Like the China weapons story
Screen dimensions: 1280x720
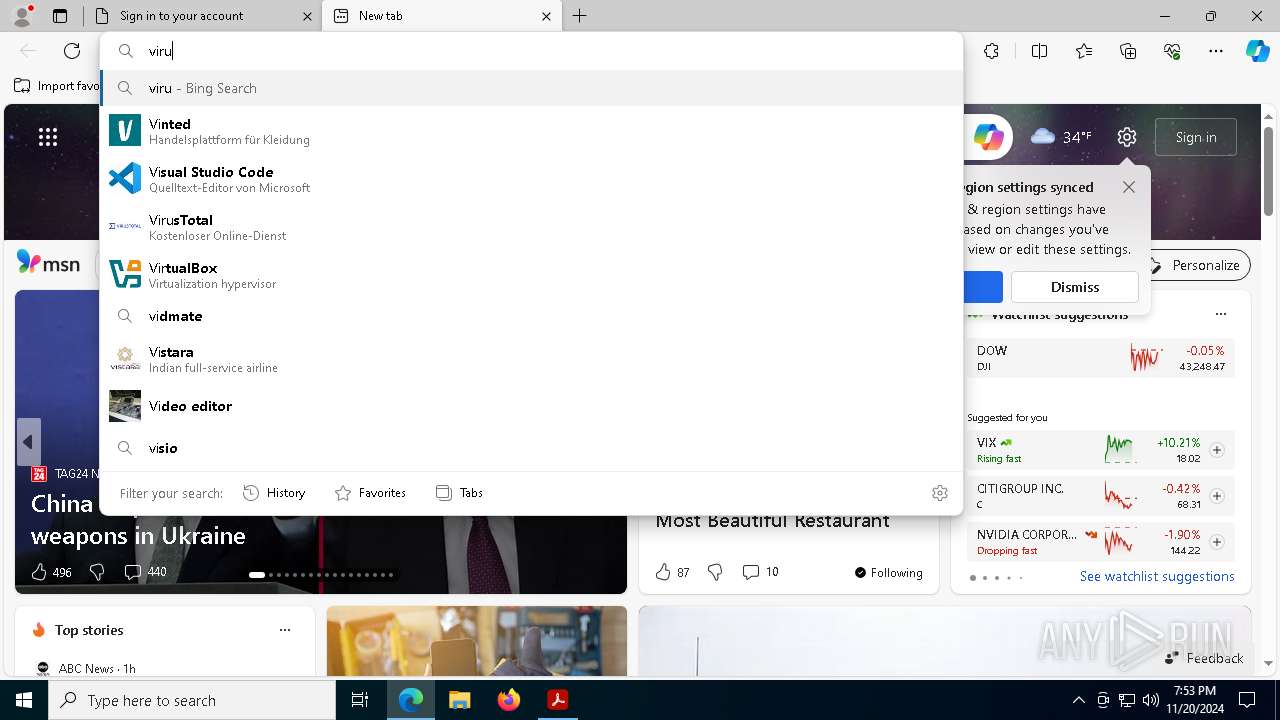tap(51, 572)
